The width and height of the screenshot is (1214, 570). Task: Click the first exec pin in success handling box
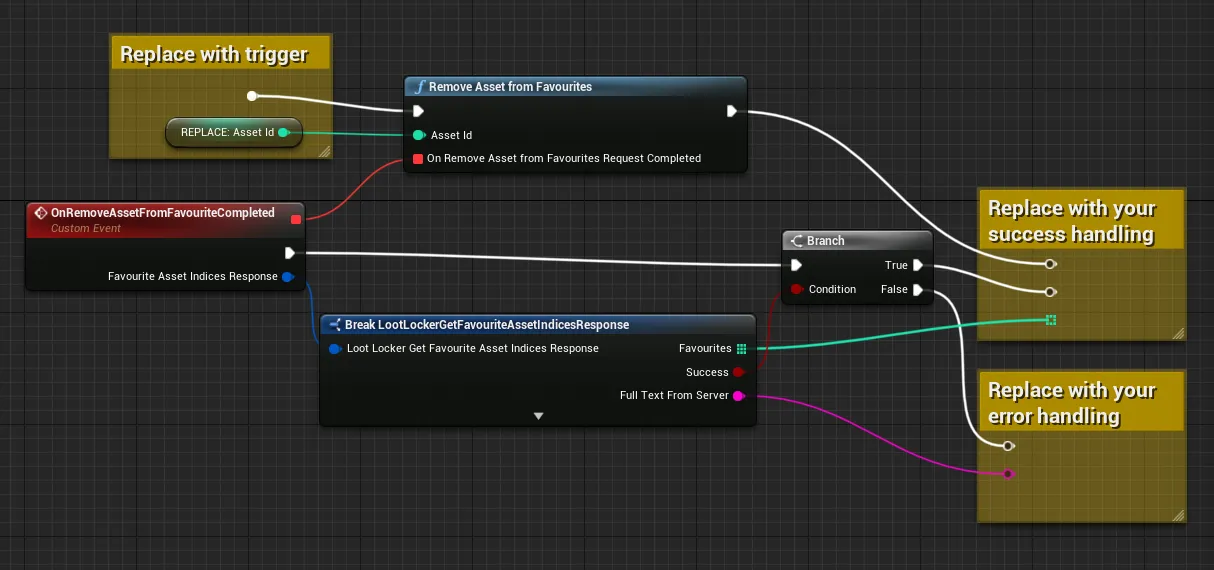[x=1050, y=264]
